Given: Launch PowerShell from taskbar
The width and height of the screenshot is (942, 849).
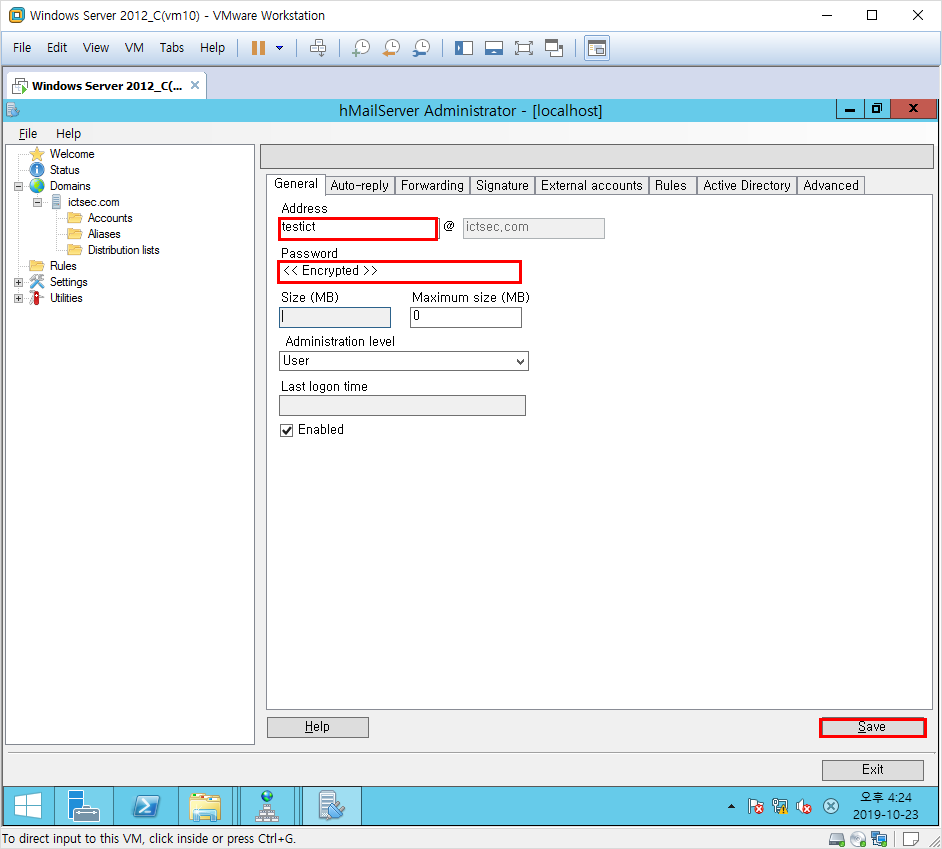Looking at the screenshot, I should (145, 806).
